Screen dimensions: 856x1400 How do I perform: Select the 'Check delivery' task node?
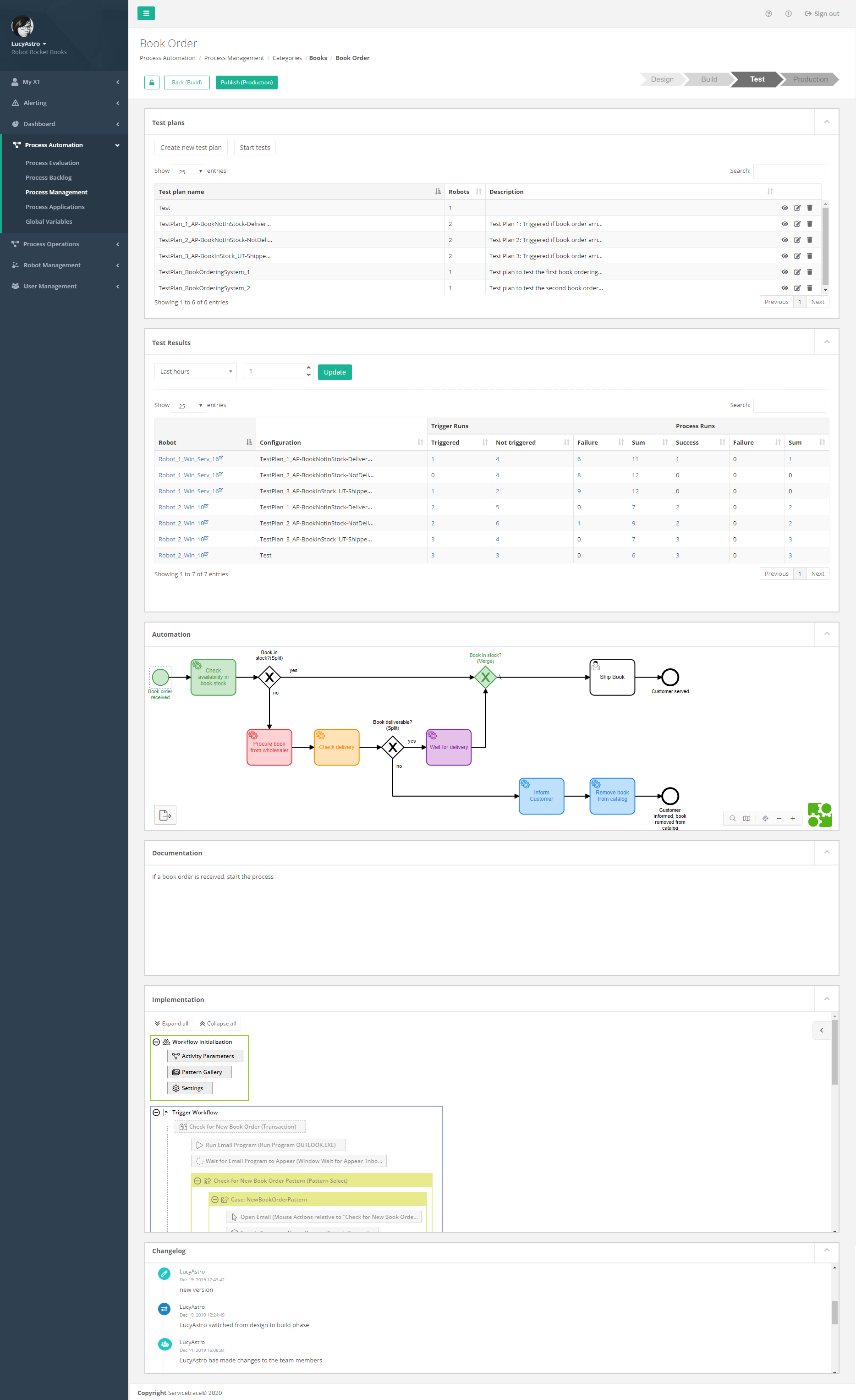click(x=336, y=747)
